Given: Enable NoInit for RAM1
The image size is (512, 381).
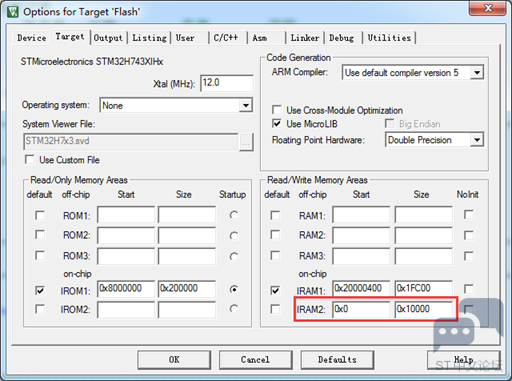Looking at the screenshot, I should point(469,215).
